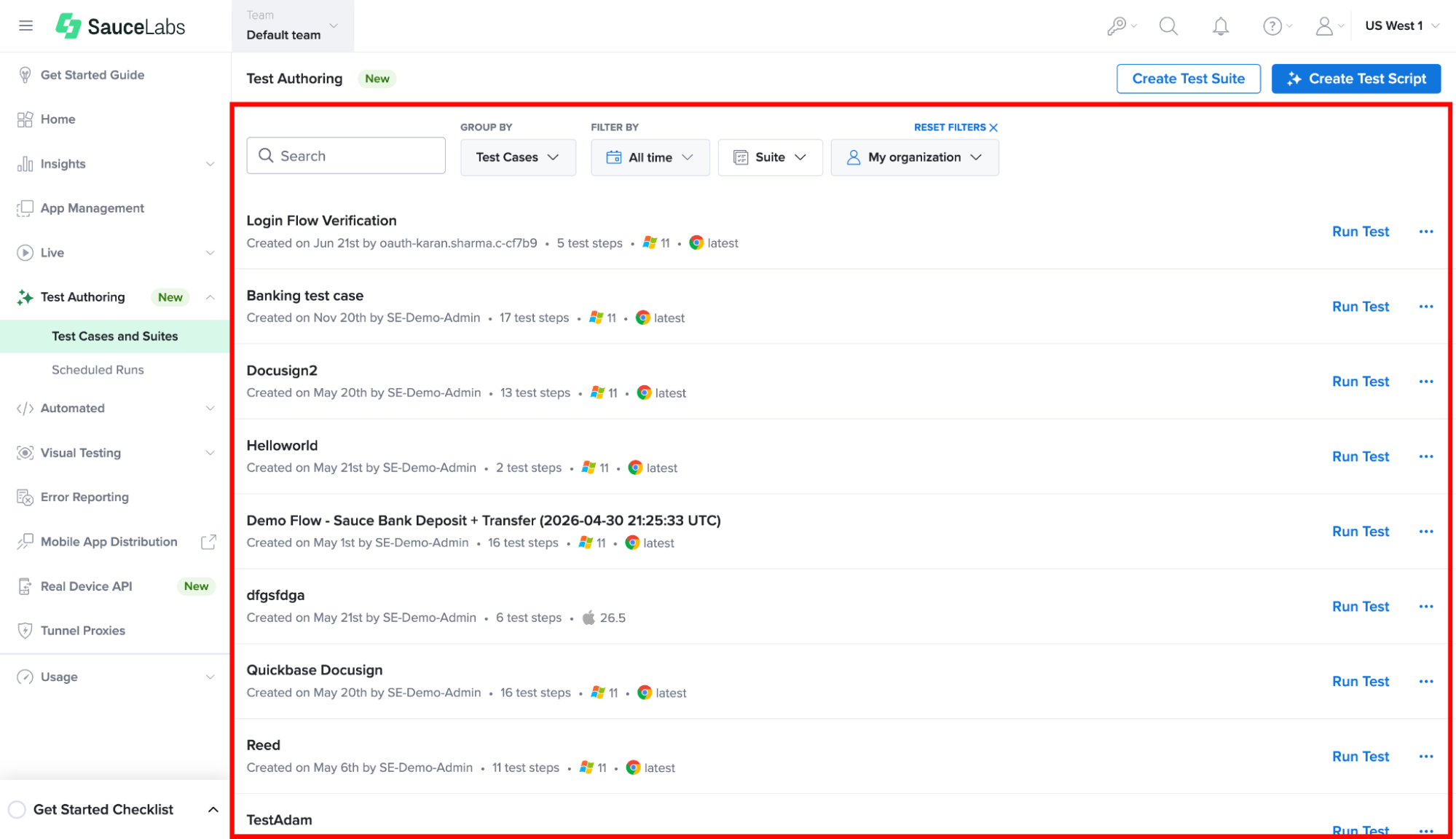Collapse the Test Authoring sidebar section
The width and height of the screenshot is (1456, 839).
point(210,297)
